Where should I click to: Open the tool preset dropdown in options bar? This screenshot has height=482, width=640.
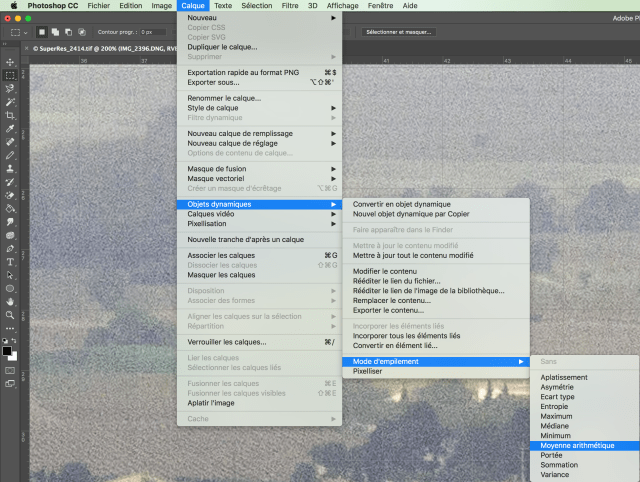(19, 32)
